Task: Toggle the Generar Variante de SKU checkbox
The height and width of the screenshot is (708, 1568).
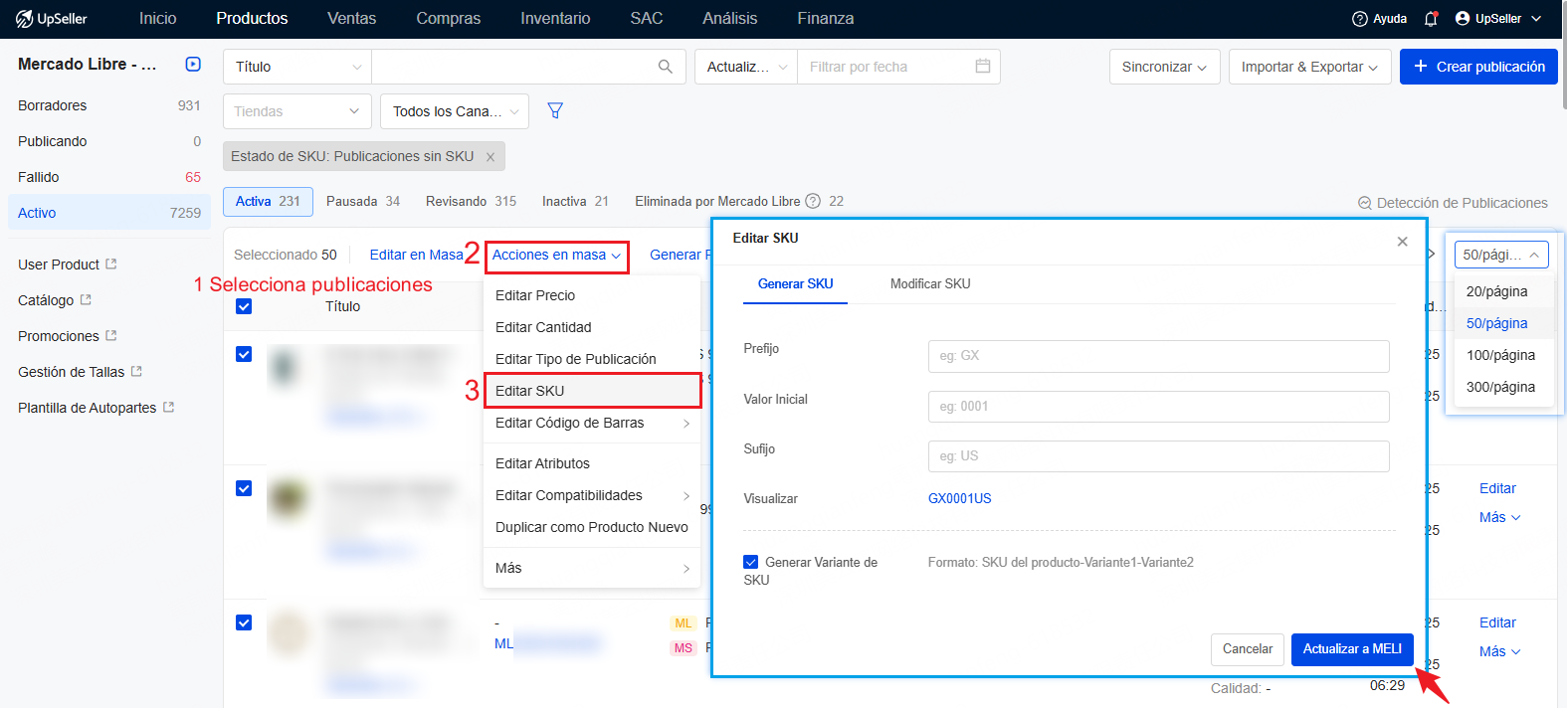Action: [x=751, y=562]
